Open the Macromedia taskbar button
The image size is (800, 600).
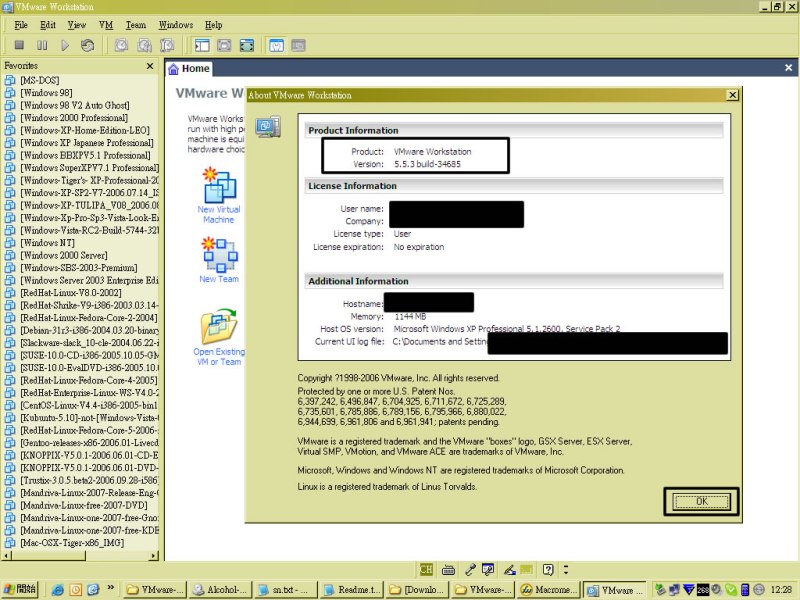point(547,589)
